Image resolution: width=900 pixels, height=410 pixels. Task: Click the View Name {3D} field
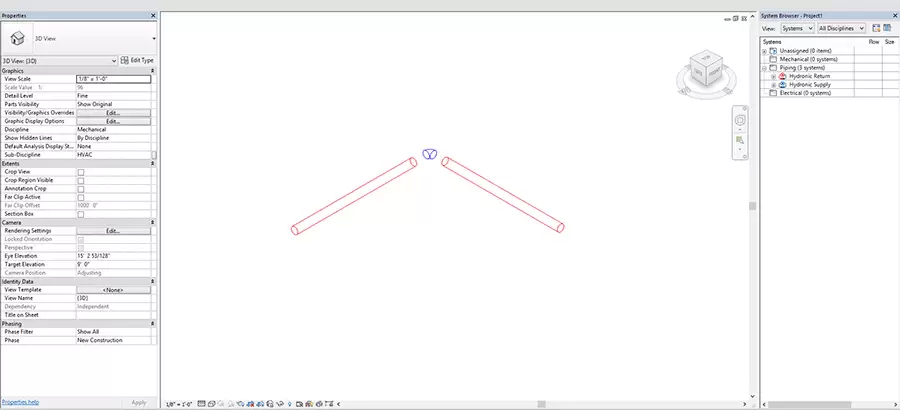(x=114, y=299)
